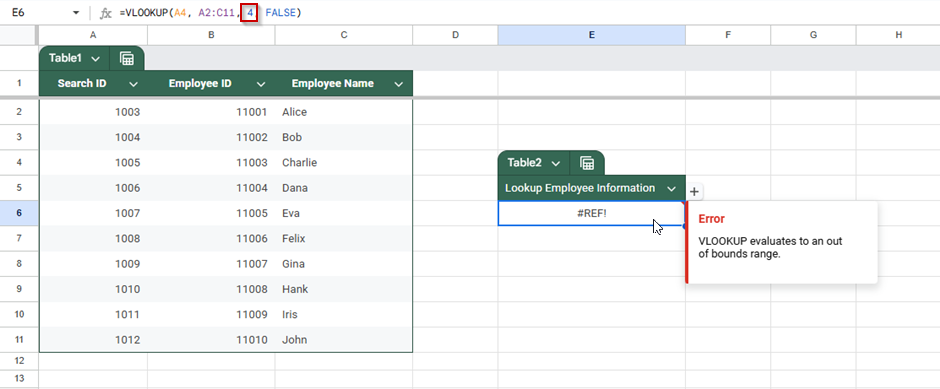Select column H header

[x=898, y=35]
